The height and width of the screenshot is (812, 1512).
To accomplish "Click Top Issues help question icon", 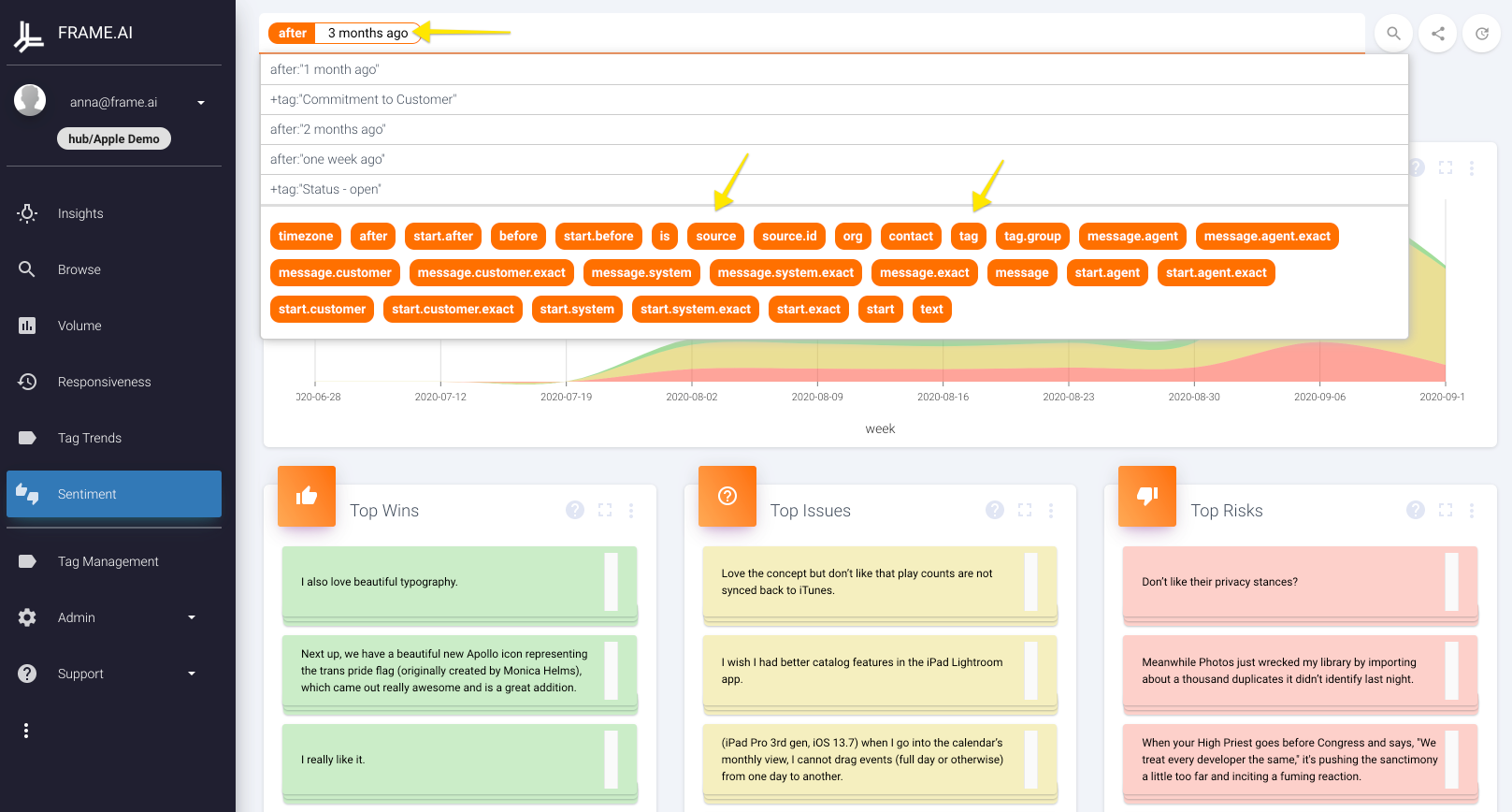I will [995, 510].
